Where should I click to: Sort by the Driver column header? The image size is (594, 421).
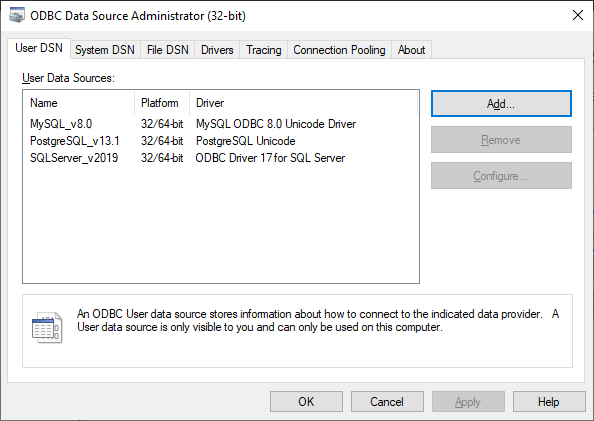[x=303, y=103]
